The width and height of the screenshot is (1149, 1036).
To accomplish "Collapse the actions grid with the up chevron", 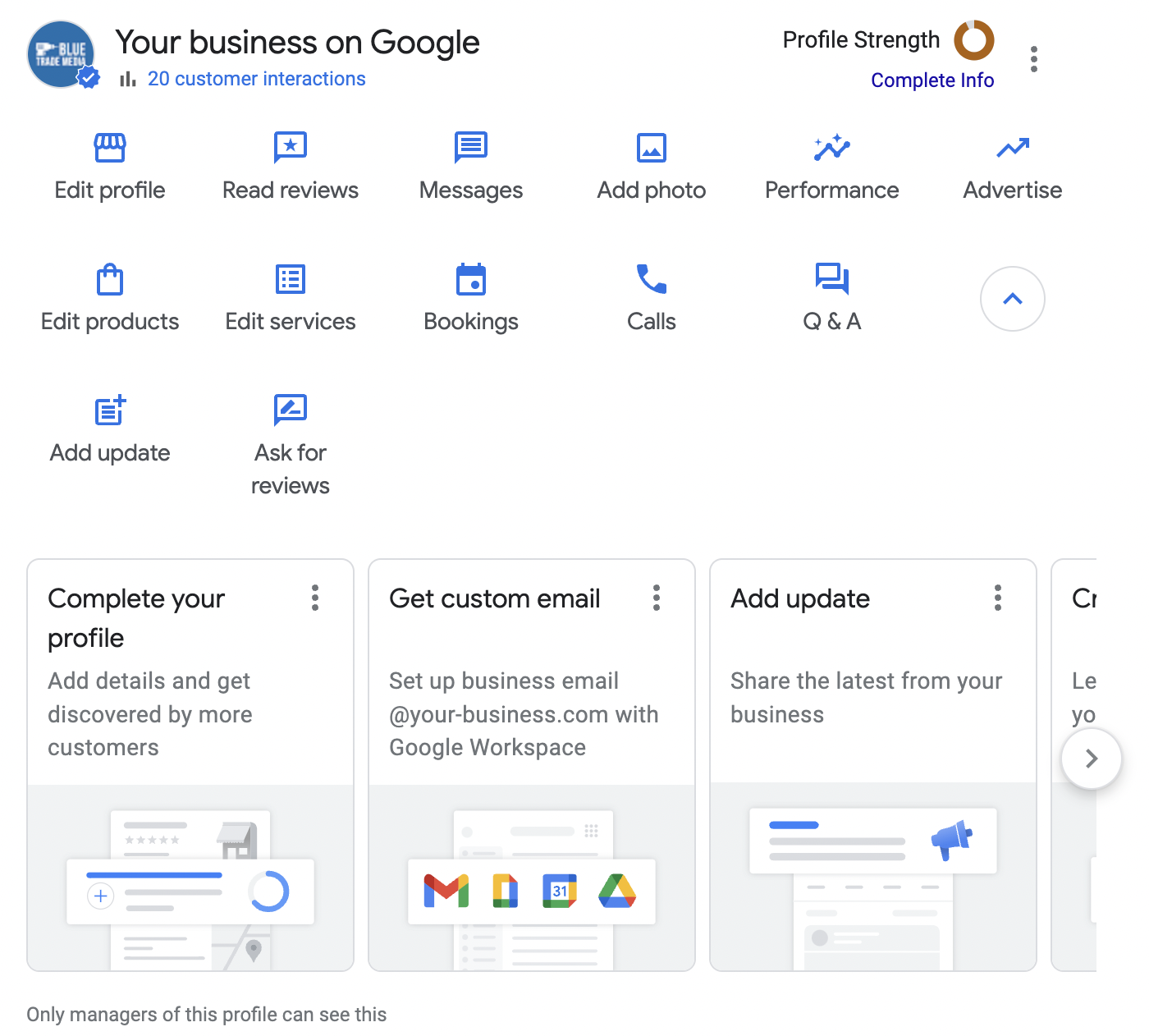I will pyautogui.click(x=1013, y=299).
